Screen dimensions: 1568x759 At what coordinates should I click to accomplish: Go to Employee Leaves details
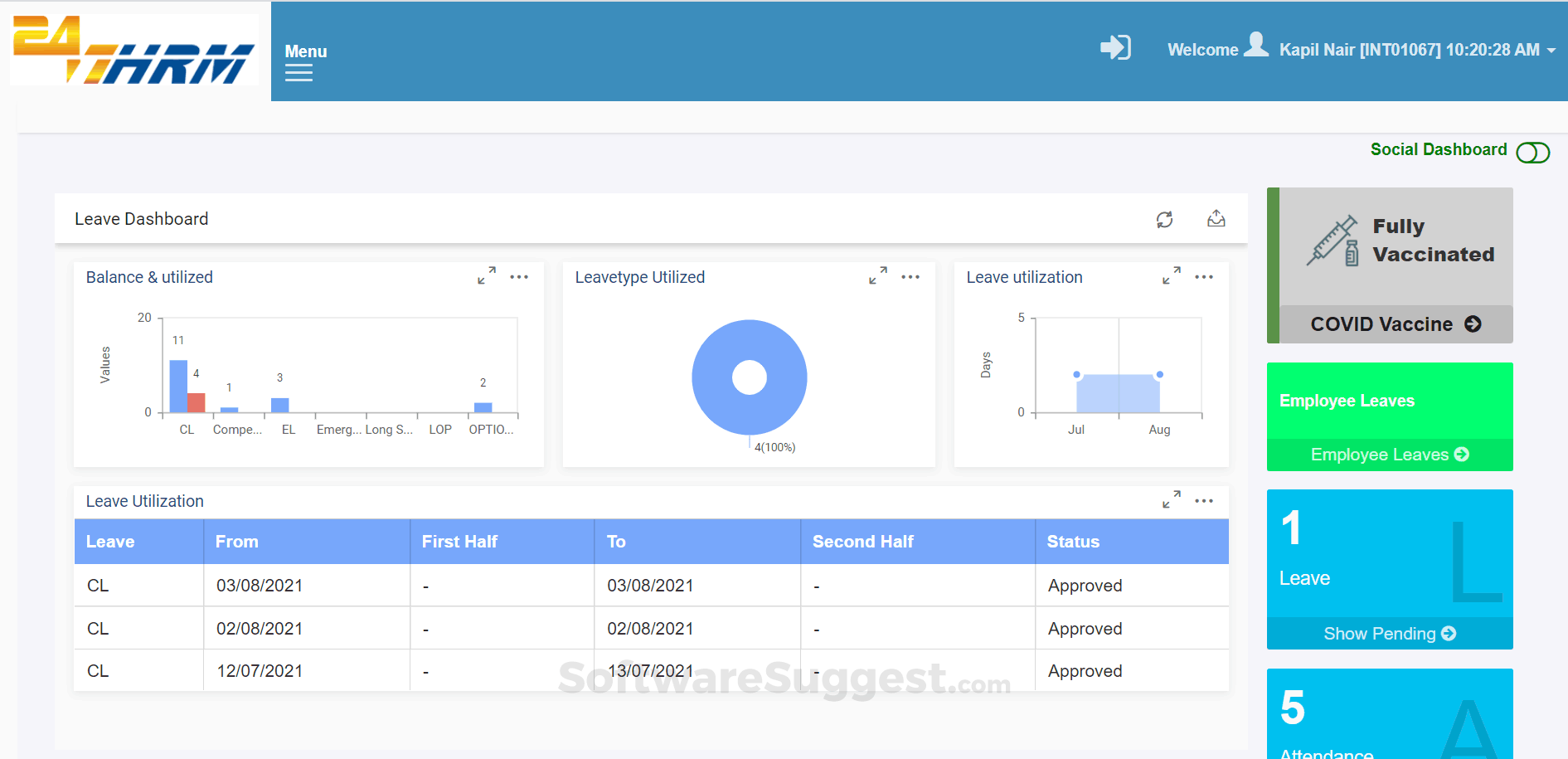click(x=1390, y=455)
